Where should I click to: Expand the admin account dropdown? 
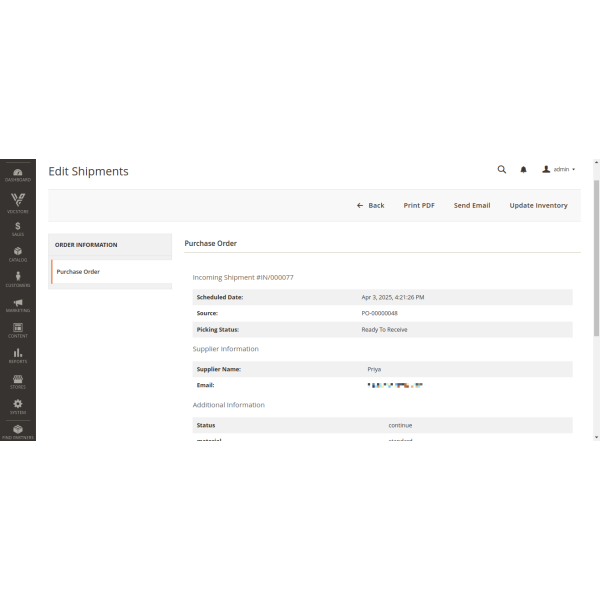(x=559, y=170)
